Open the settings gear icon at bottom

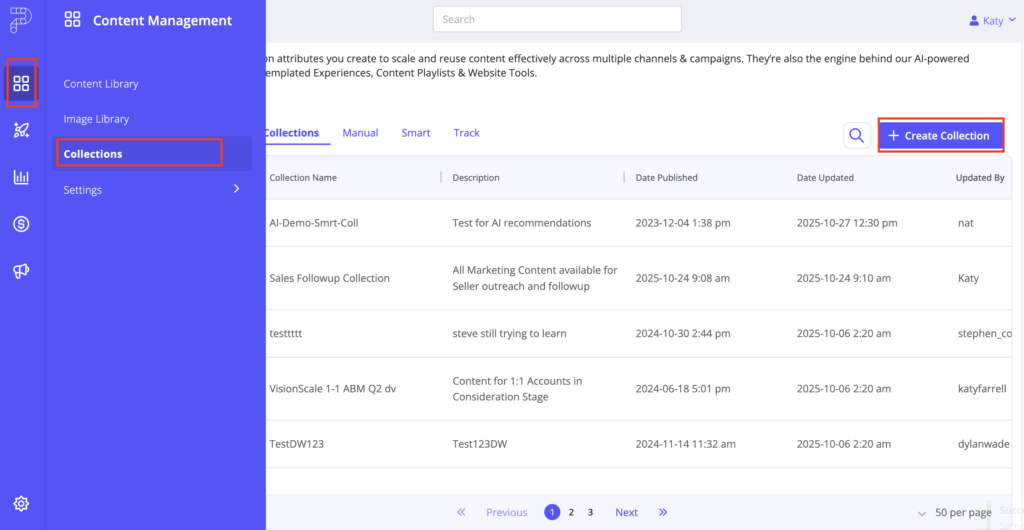(x=21, y=504)
